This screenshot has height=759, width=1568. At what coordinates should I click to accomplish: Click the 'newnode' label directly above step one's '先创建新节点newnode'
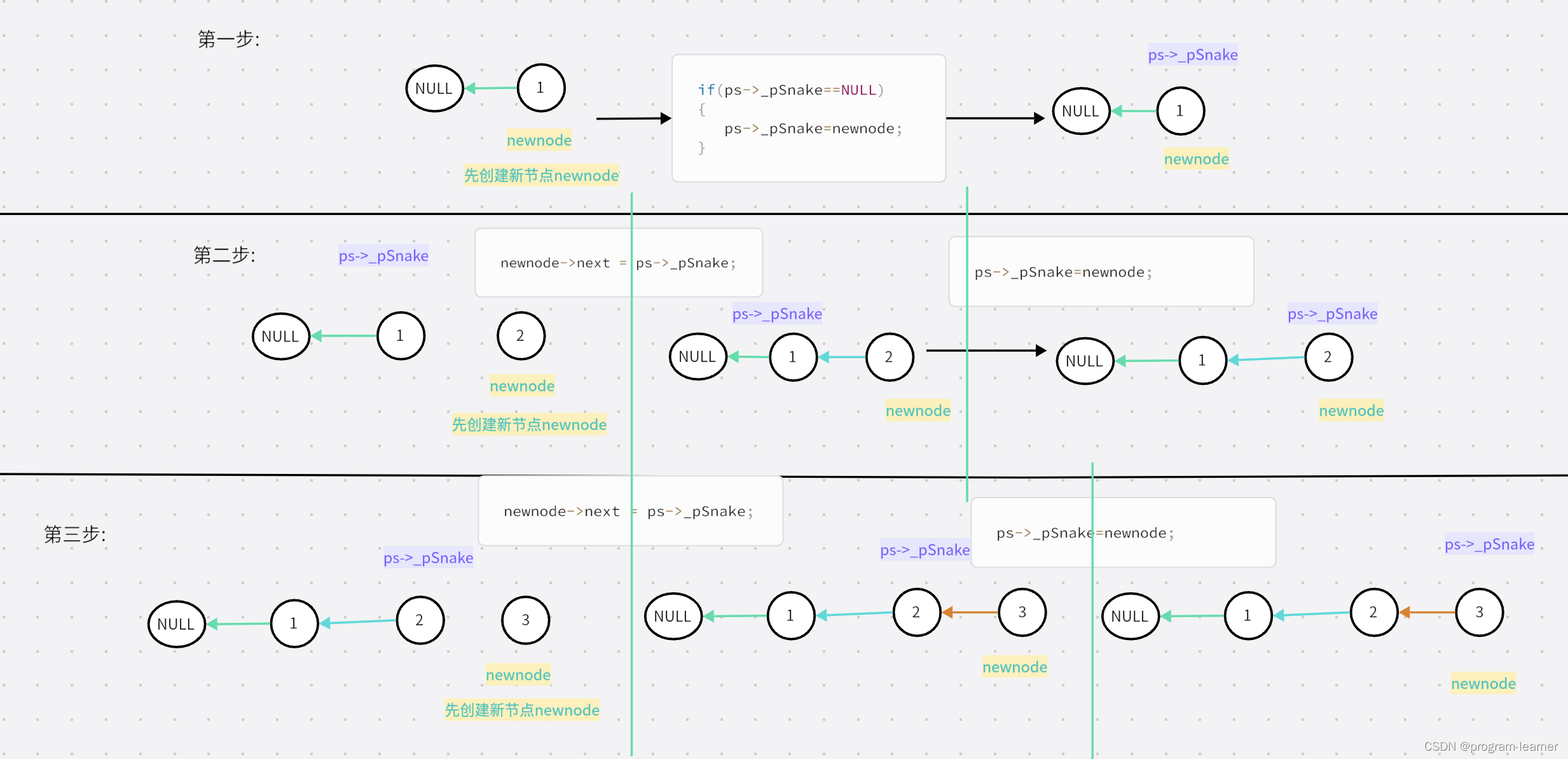[539, 140]
